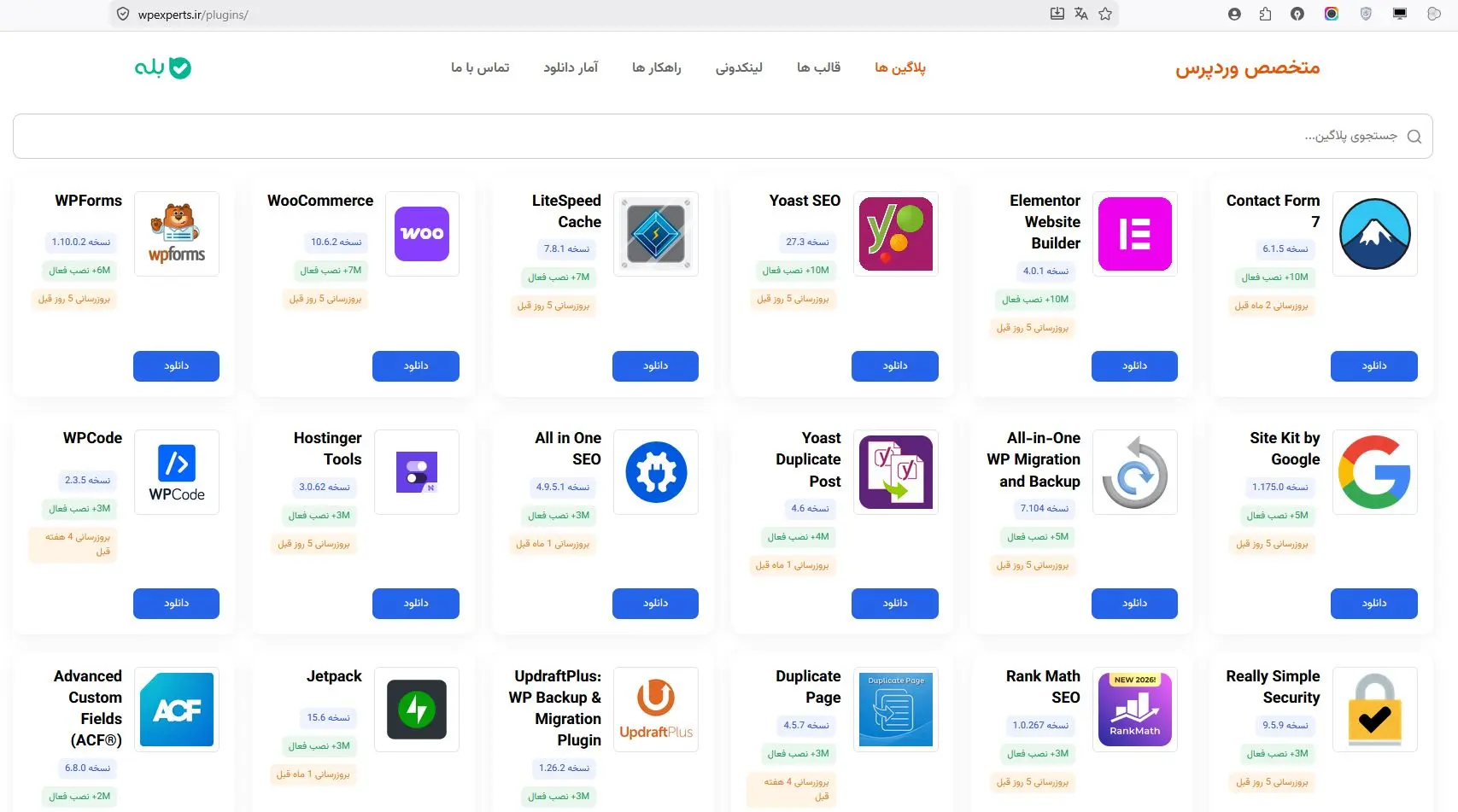Go to the لینکدونی menu item
The height and width of the screenshot is (812, 1458).
pos(739,67)
